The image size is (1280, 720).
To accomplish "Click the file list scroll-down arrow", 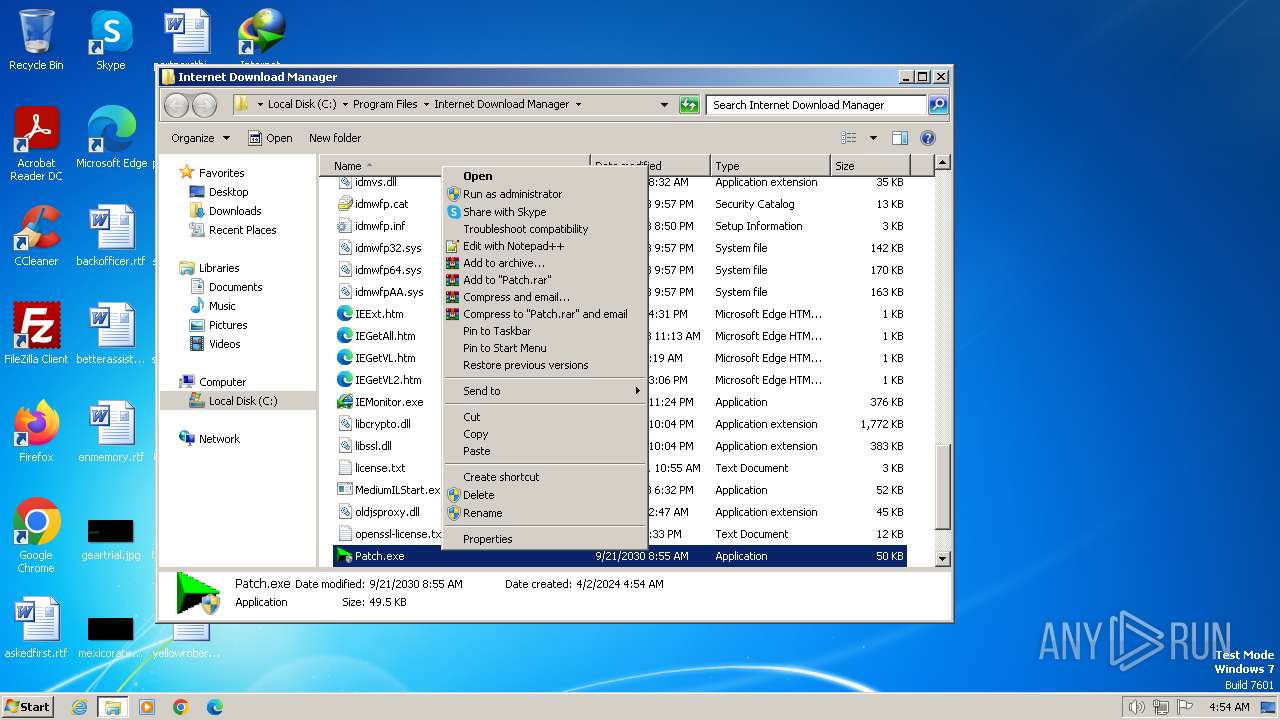I will coord(942,559).
